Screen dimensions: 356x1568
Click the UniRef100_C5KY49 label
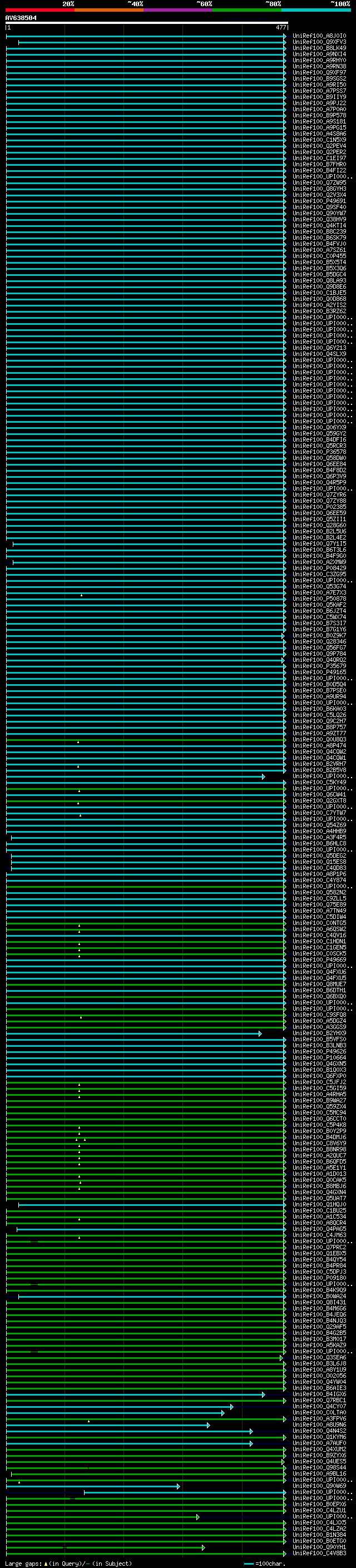pyautogui.click(x=319, y=782)
